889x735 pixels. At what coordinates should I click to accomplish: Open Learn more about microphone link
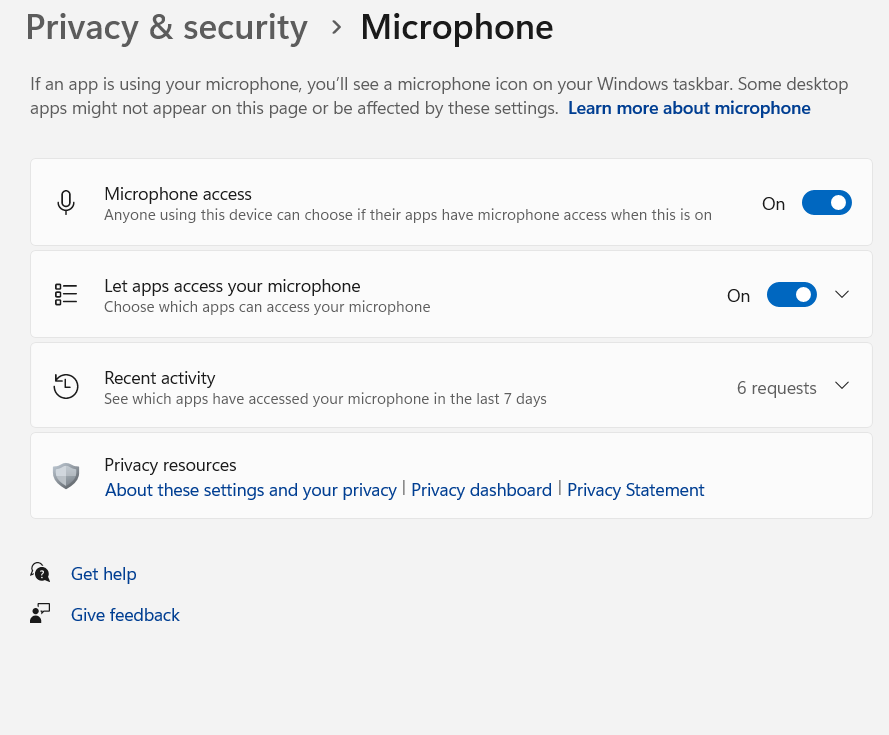point(689,108)
